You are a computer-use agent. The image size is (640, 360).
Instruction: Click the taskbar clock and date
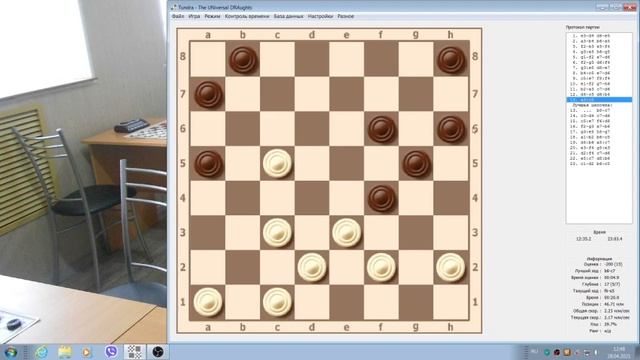(619, 352)
